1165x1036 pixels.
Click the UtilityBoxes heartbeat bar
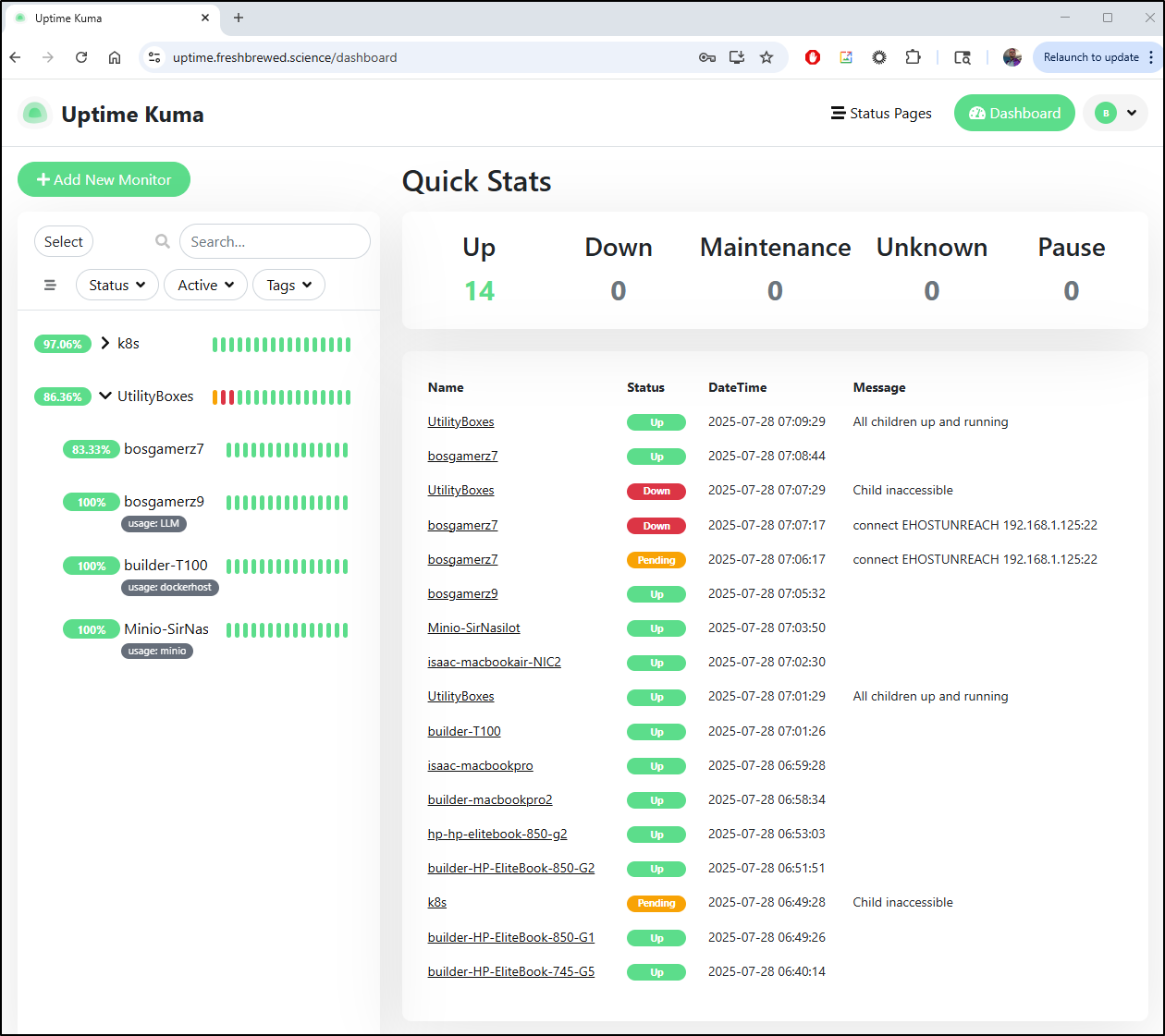281,397
